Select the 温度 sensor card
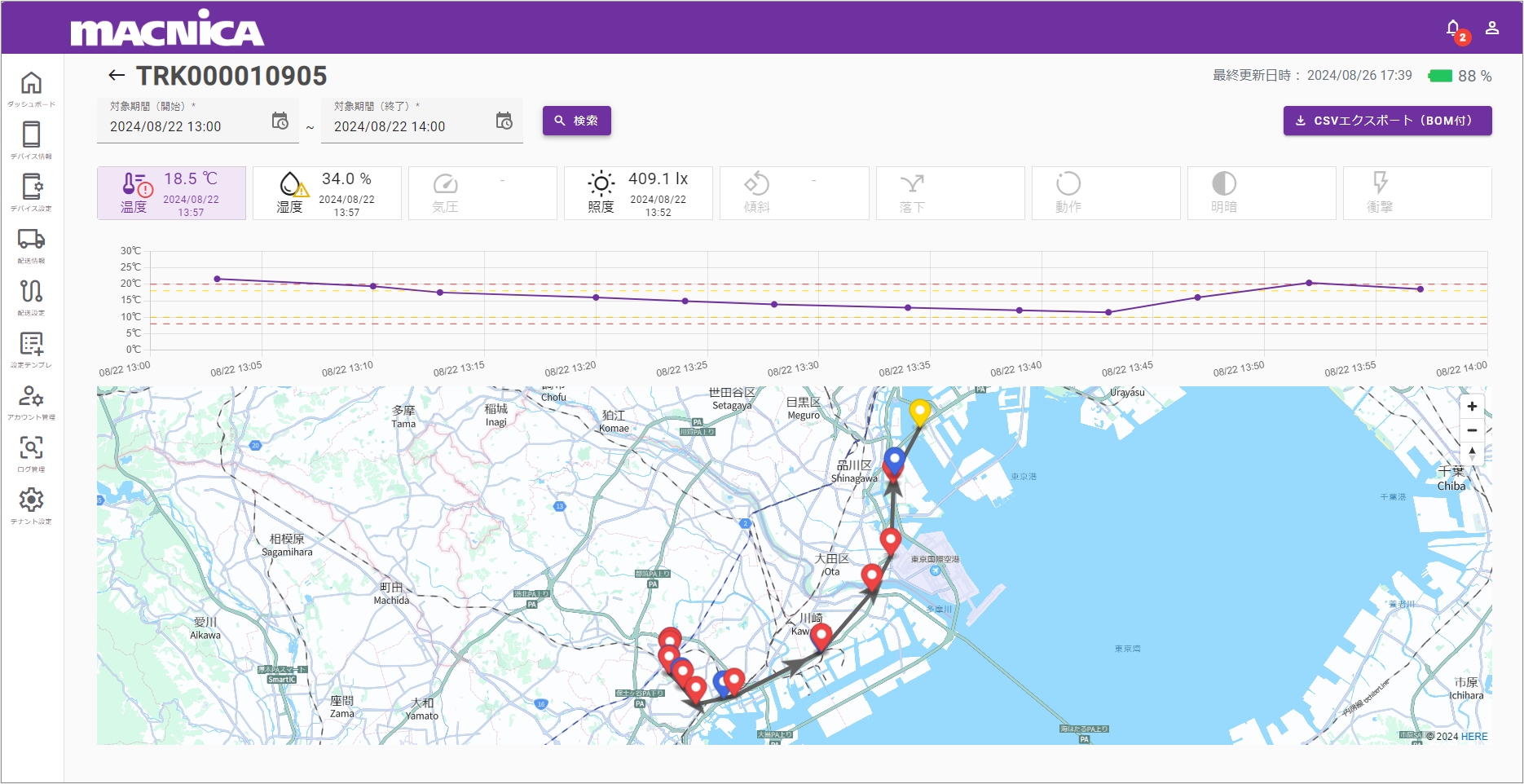 (171, 193)
